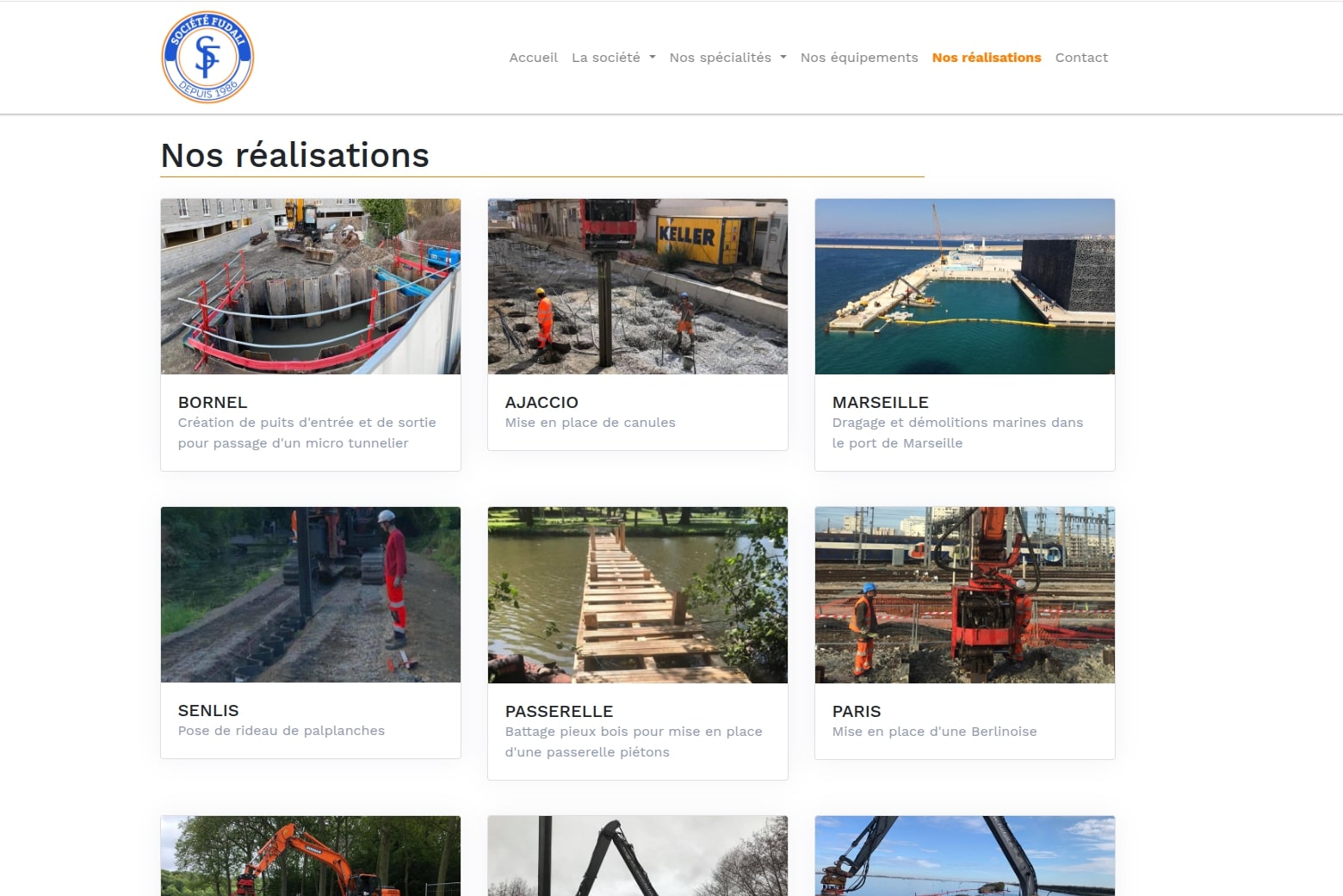Open the BORNEL project photo
Viewport: 1343px width, 896px height.
(x=311, y=287)
